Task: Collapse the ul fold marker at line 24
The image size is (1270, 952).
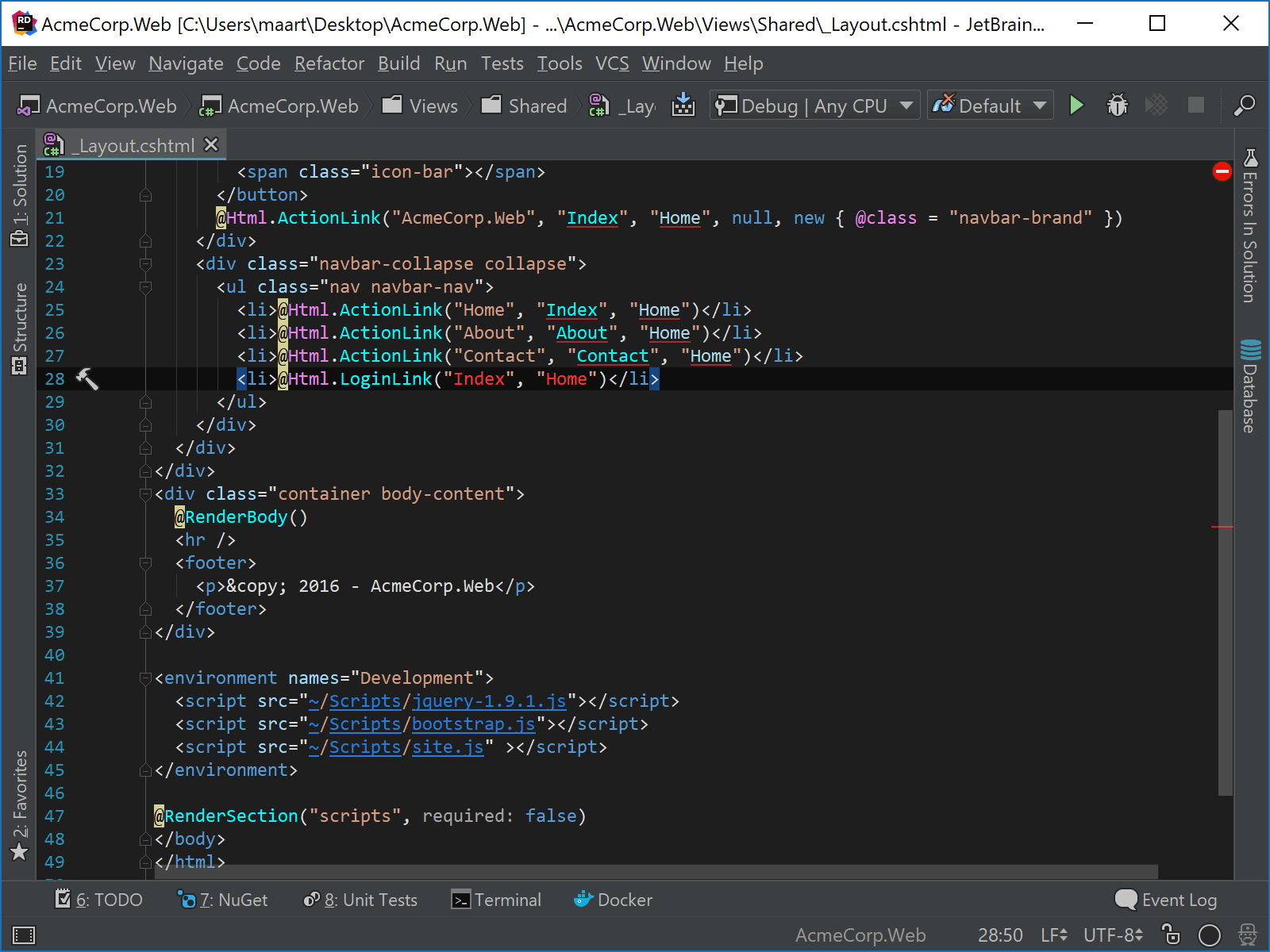Action: 145,287
